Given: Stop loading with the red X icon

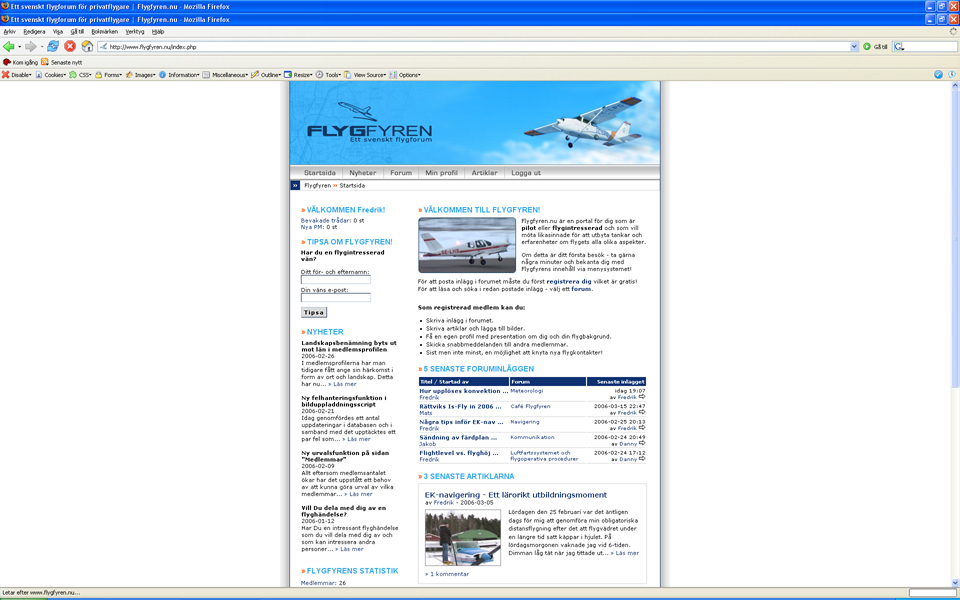Looking at the screenshot, I should [70, 47].
